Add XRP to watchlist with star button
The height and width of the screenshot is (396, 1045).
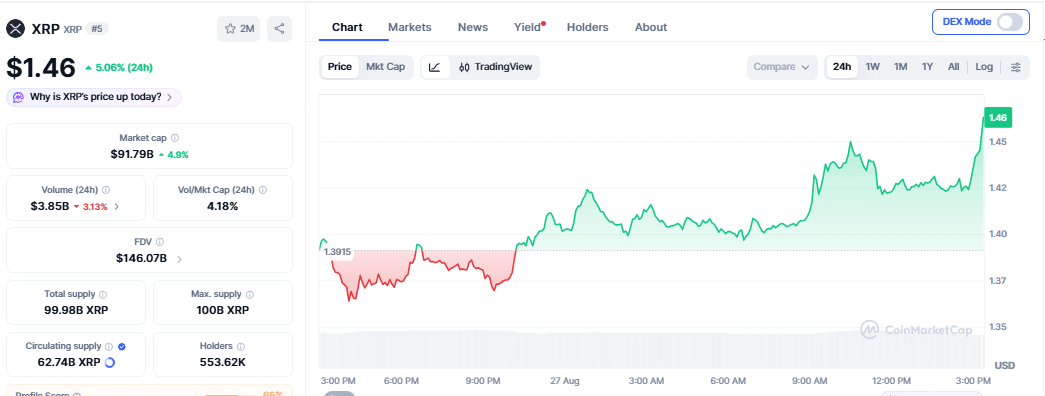[239, 29]
